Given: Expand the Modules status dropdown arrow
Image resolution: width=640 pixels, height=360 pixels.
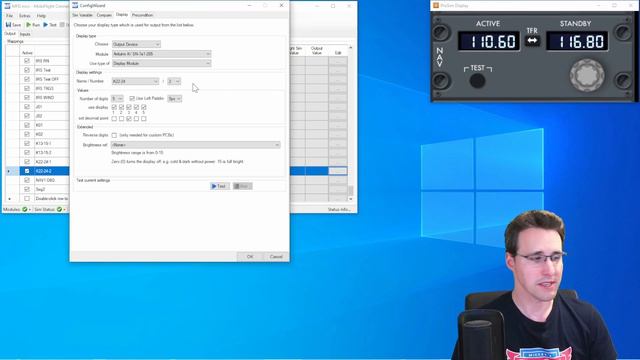Looking at the screenshot, I should (30, 210).
